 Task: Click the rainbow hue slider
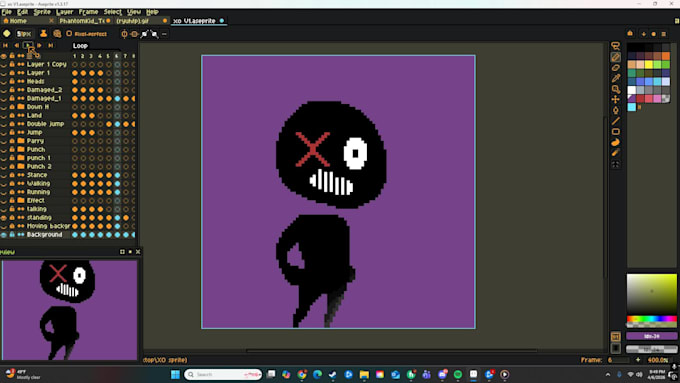click(x=652, y=319)
